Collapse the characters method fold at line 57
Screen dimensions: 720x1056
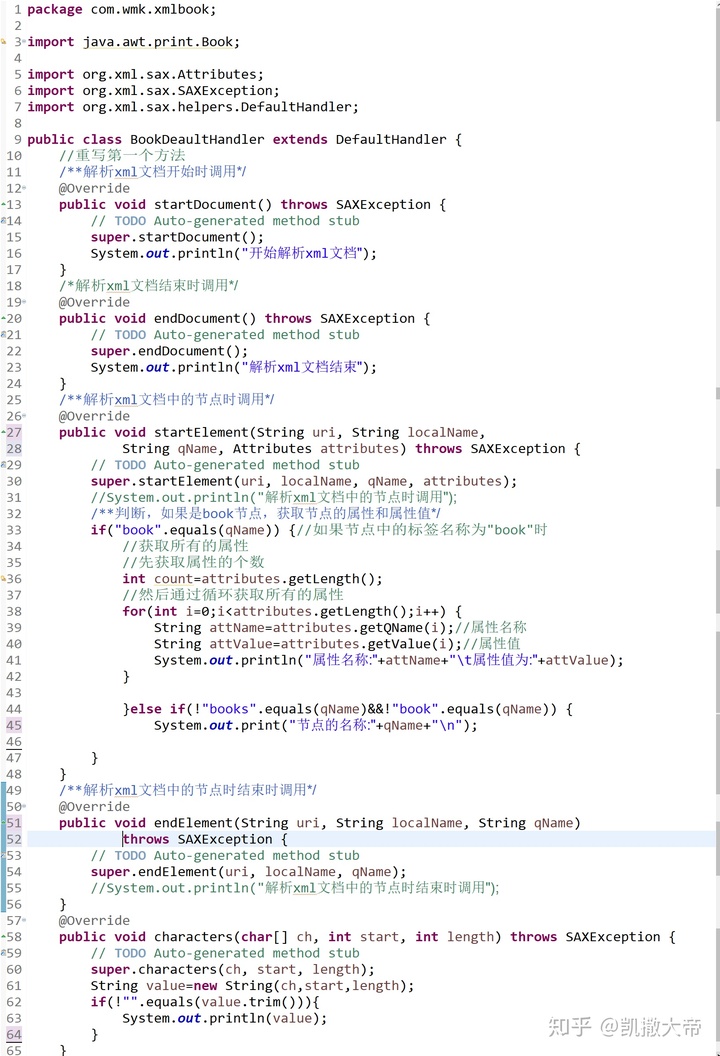[24, 921]
